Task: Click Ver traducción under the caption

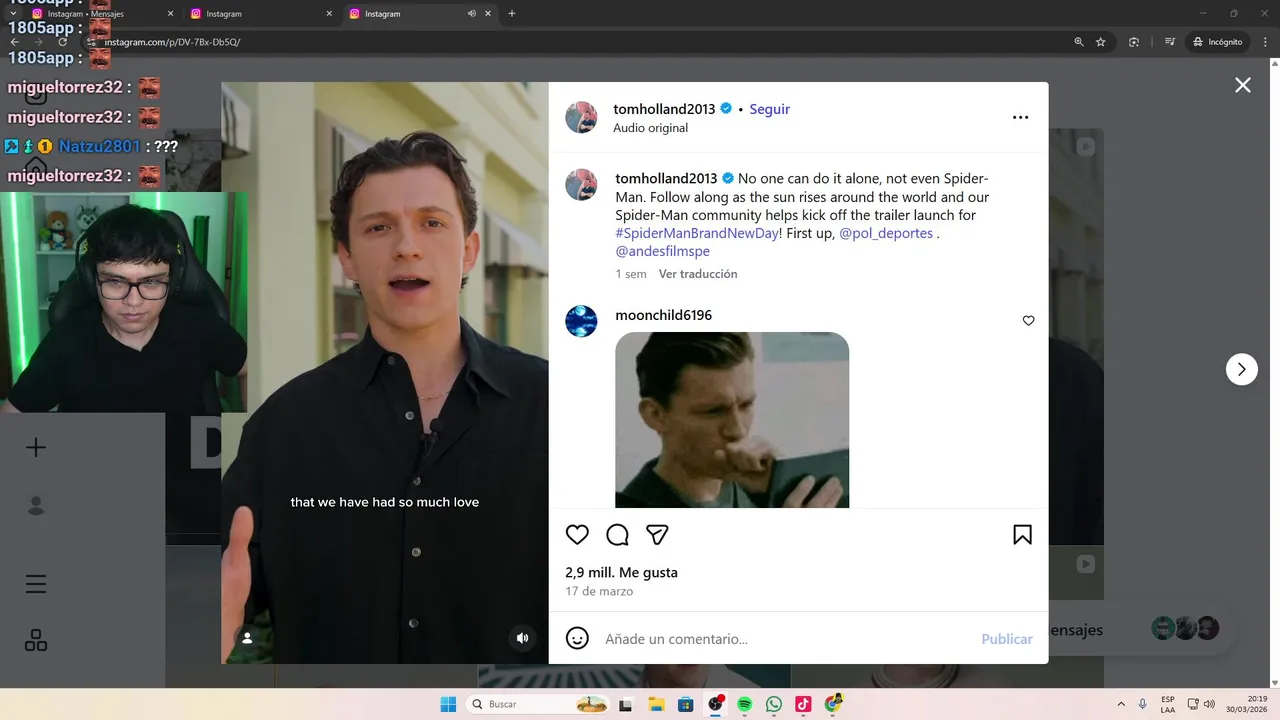Action: click(x=698, y=274)
